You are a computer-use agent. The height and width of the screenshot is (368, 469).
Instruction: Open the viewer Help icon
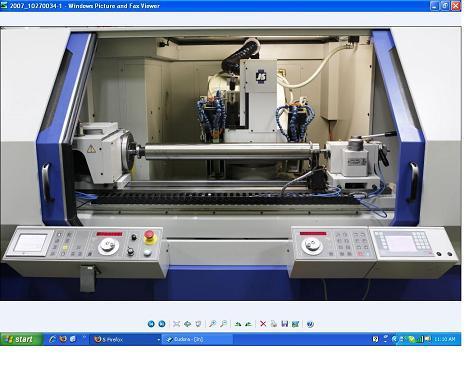point(310,324)
